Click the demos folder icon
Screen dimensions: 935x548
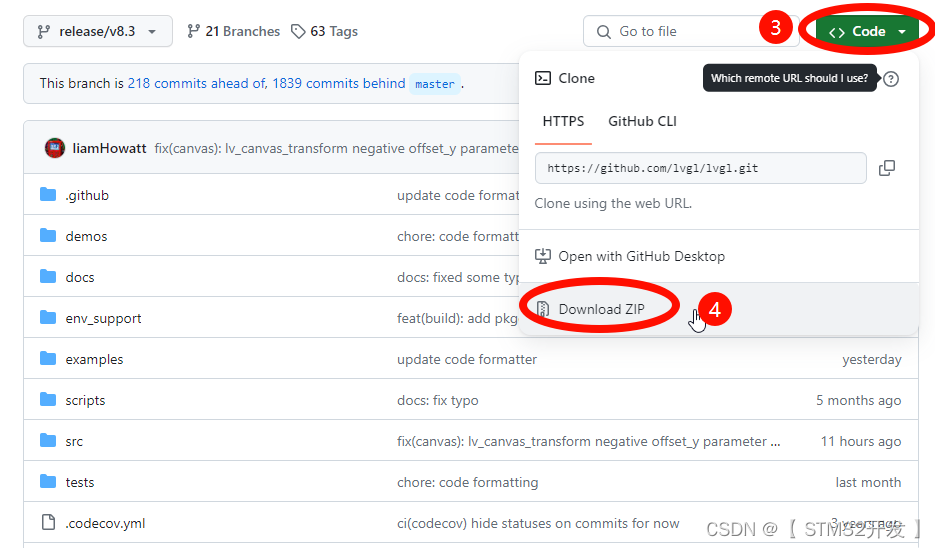[x=48, y=236]
